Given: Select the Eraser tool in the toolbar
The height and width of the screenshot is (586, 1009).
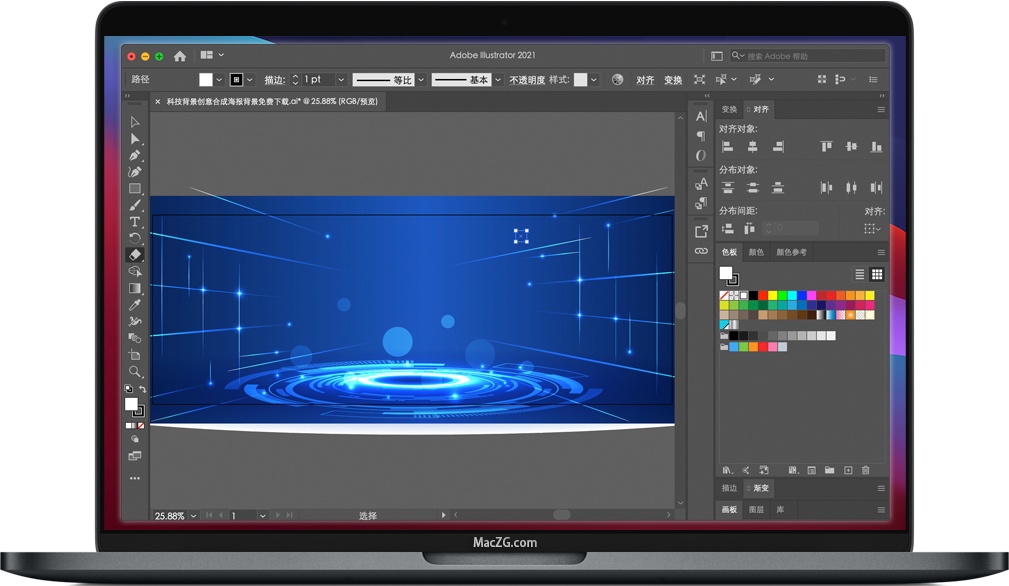Looking at the screenshot, I should click(x=135, y=254).
